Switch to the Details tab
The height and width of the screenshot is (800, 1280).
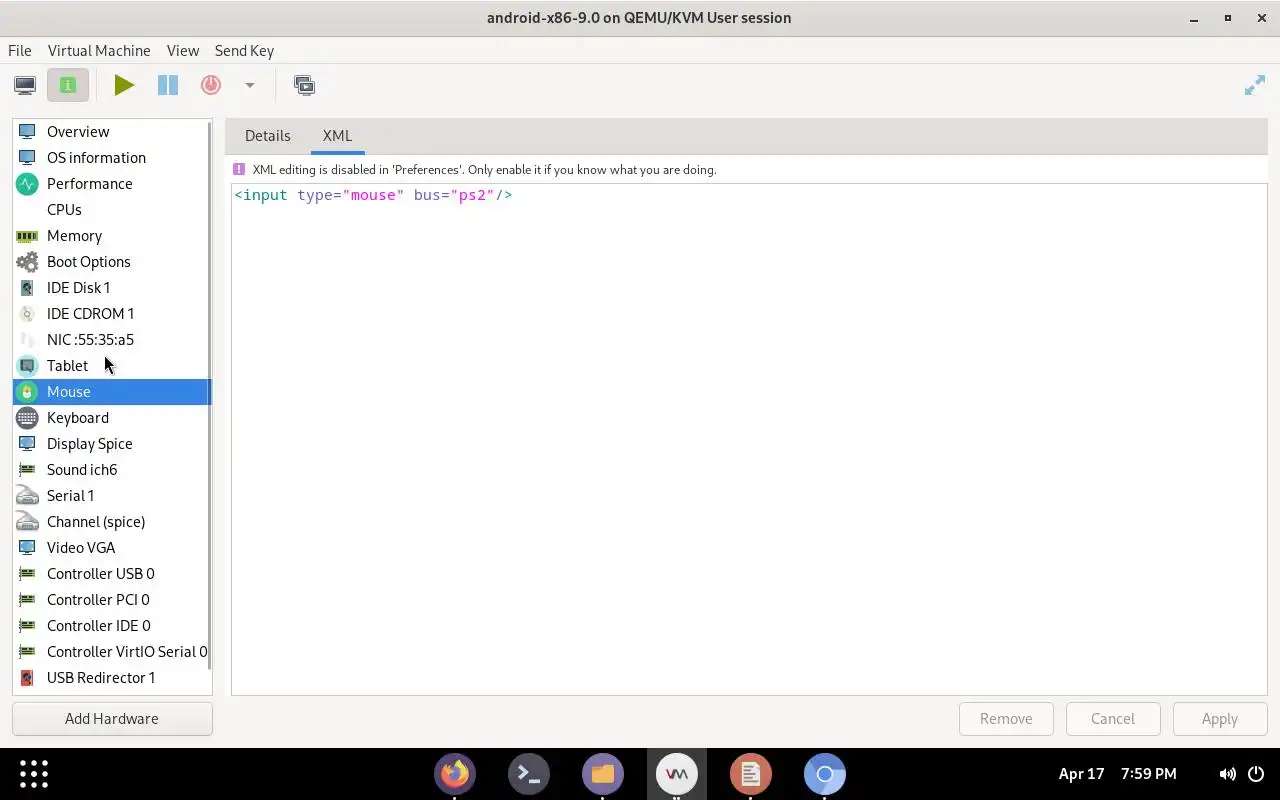coord(268,135)
